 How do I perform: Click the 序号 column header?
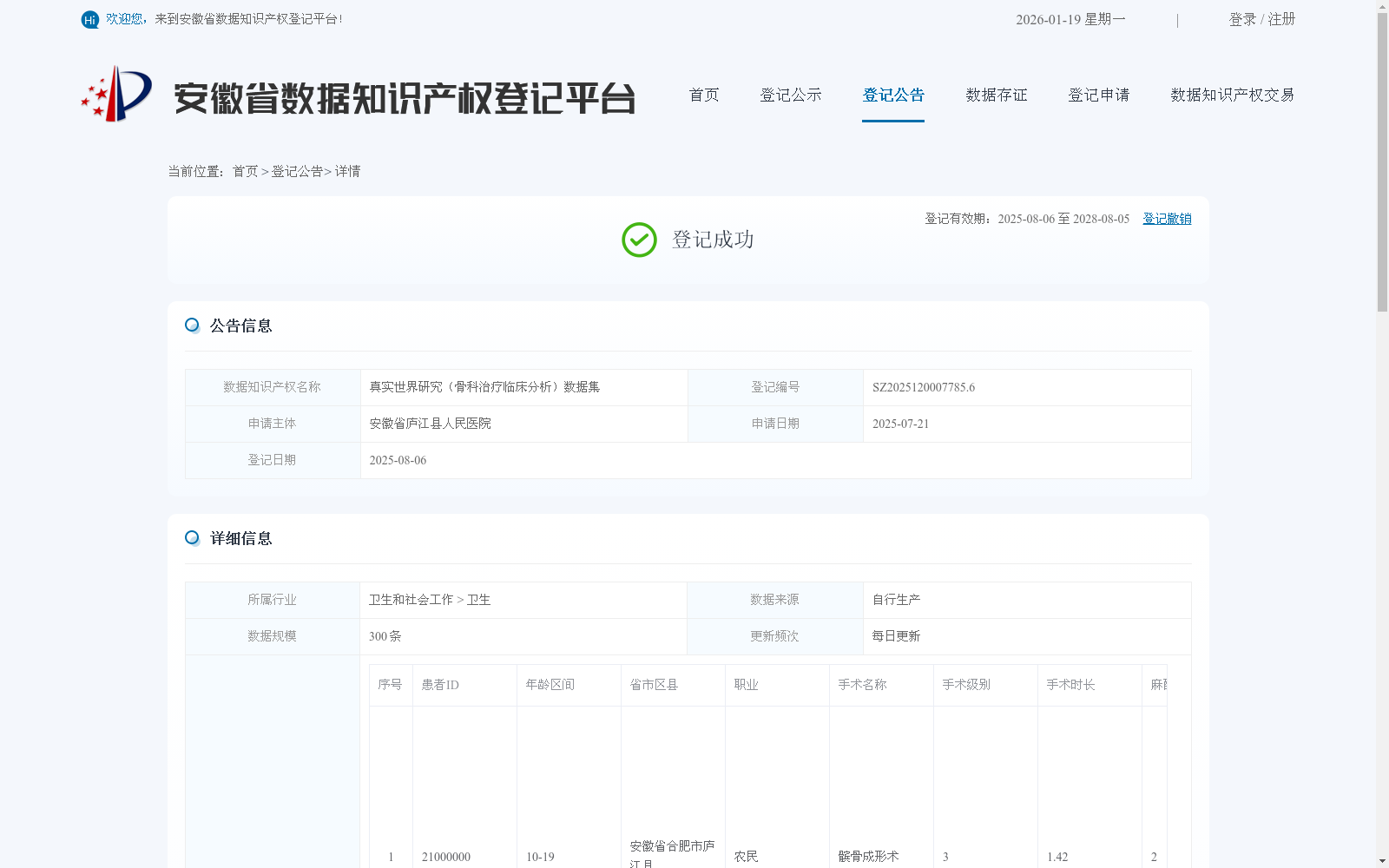coord(391,685)
